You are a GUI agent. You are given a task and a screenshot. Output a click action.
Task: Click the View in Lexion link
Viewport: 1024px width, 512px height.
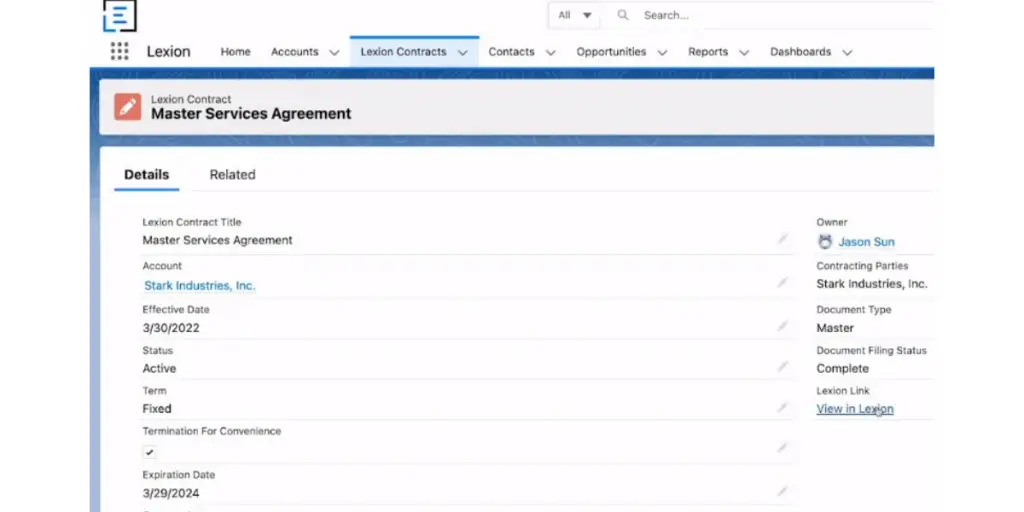pyautogui.click(x=855, y=409)
